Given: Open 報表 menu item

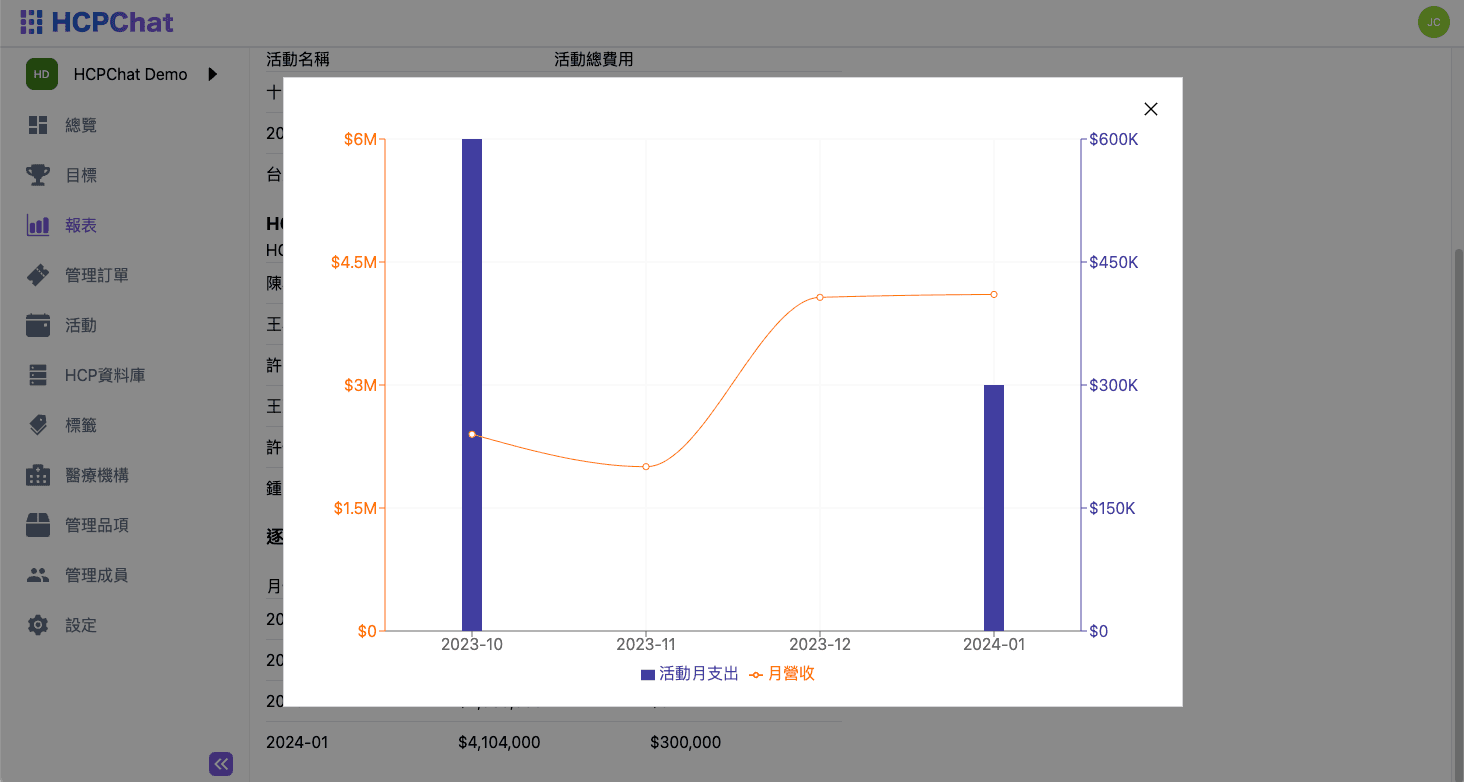Looking at the screenshot, I should click(81, 225).
